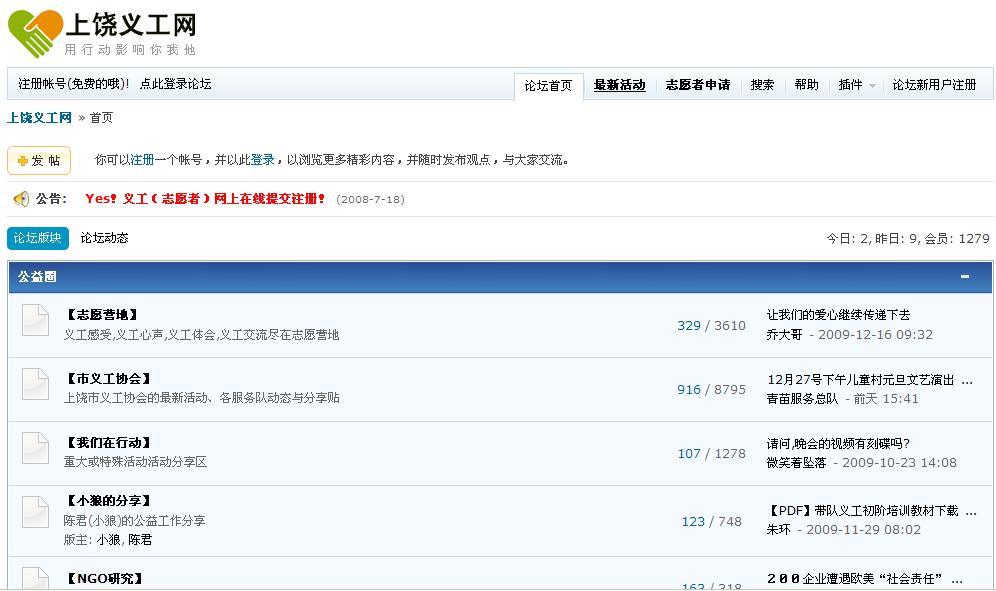Click timestamp 前天 15:41

point(885,398)
